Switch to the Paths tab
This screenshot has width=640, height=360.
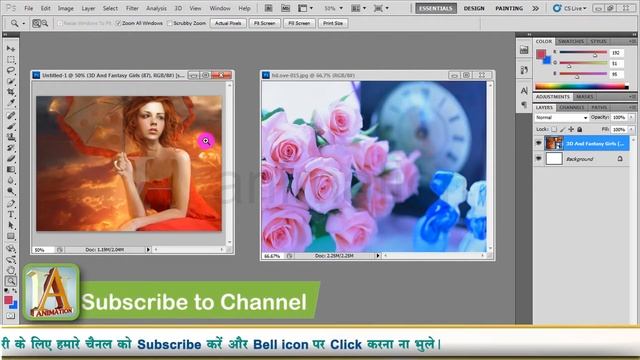pyautogui.click(x=599, y=107)
